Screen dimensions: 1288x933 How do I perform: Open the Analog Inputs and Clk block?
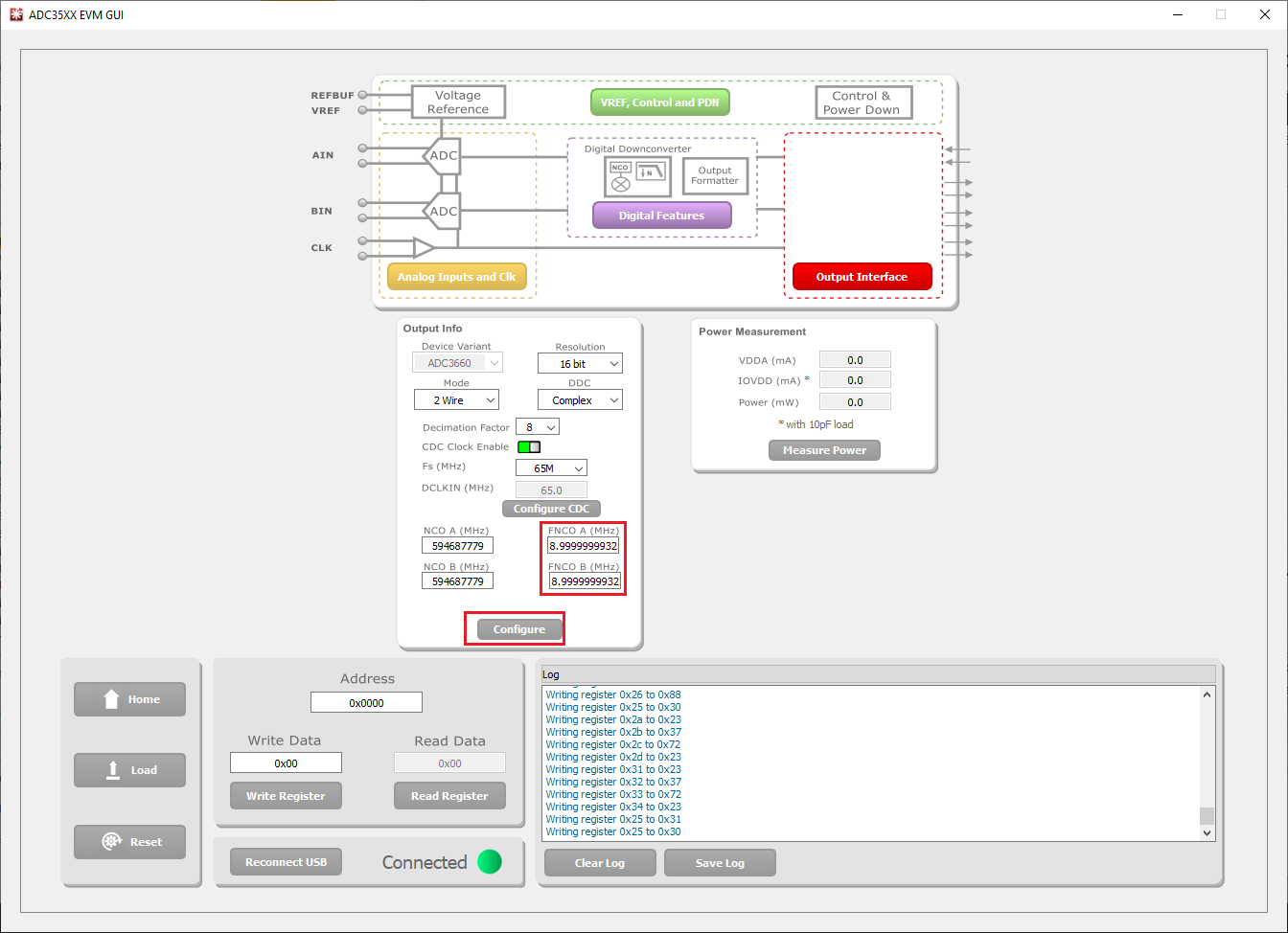(457, 276)
